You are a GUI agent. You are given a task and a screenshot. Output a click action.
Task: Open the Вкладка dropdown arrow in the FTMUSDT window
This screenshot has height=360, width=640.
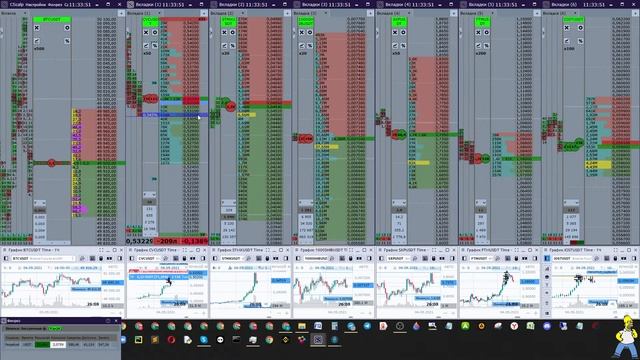click(x=492, y=13)
